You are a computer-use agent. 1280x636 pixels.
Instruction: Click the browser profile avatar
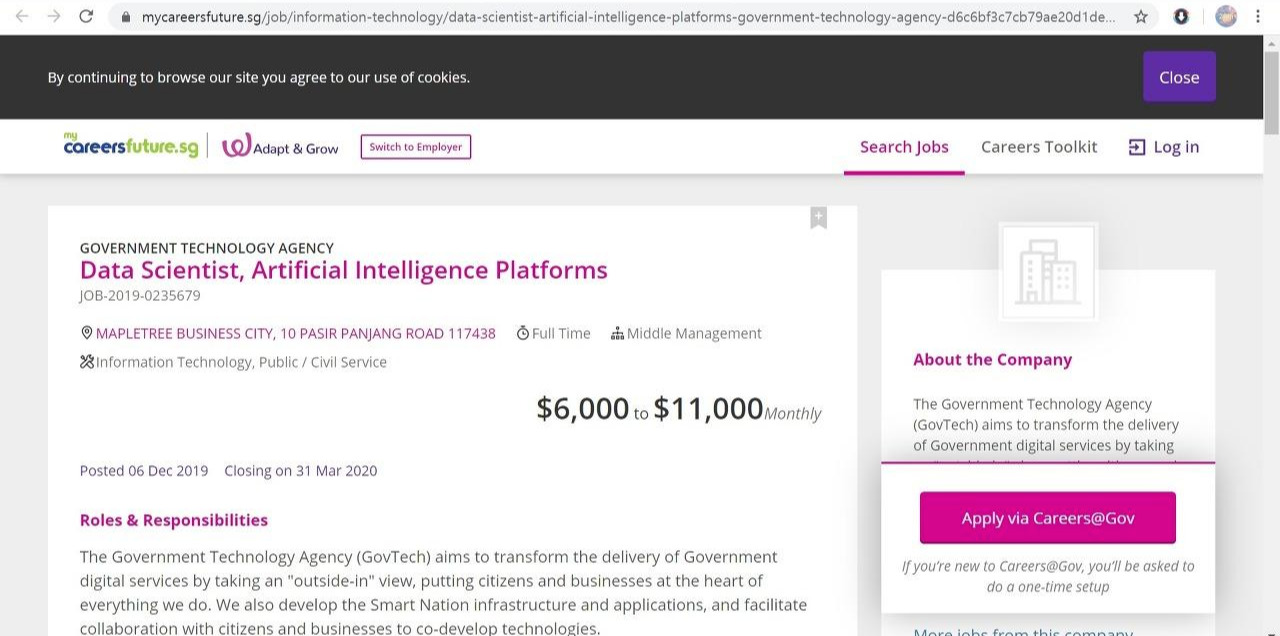(x=1226, y=16)
